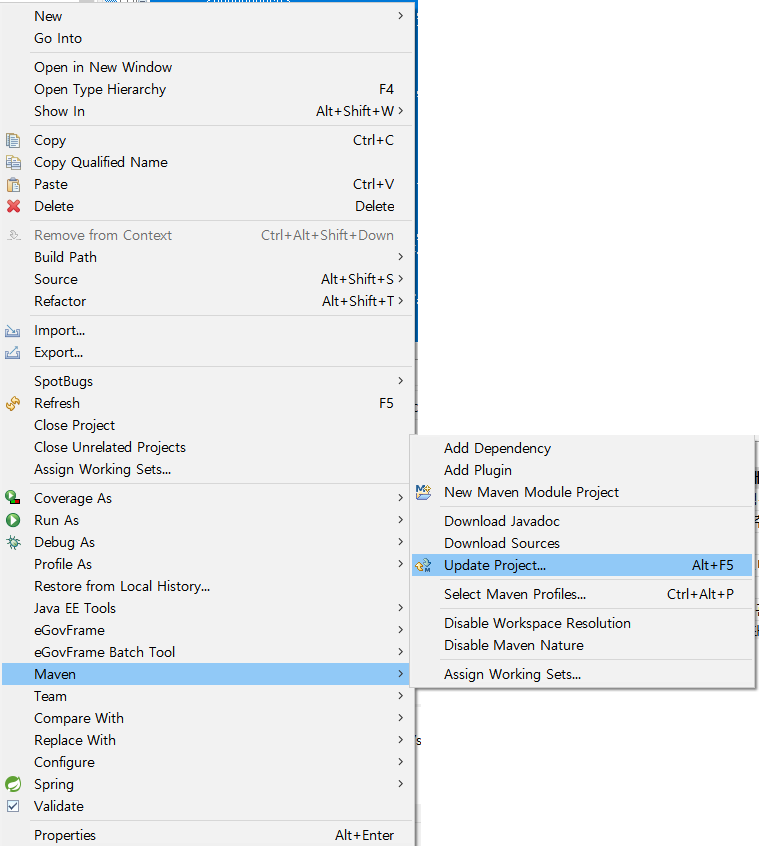Select Open Type Hierarchy entry

click(207, 90)
